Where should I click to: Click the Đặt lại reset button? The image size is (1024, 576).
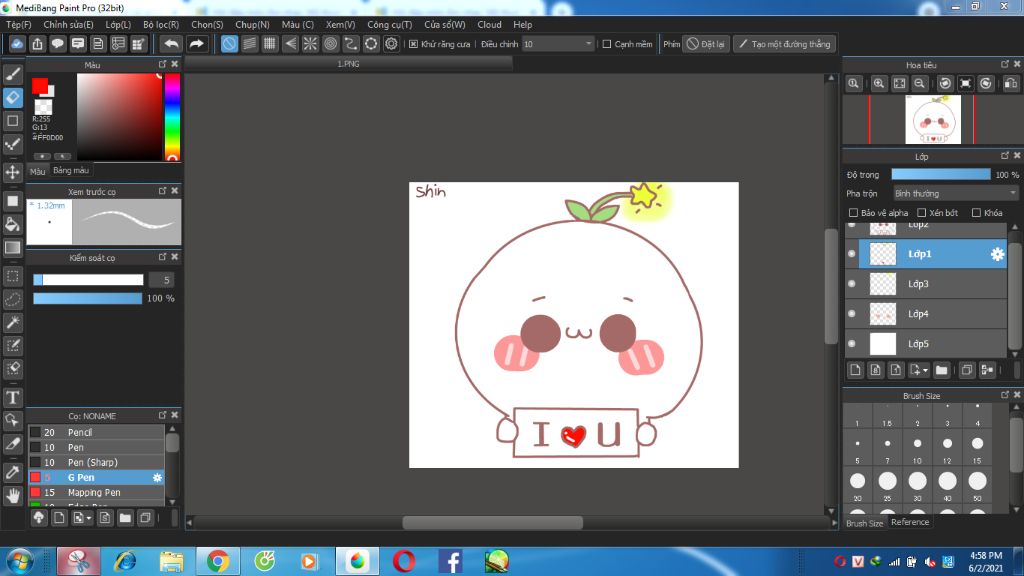click(x=706, y=44)
